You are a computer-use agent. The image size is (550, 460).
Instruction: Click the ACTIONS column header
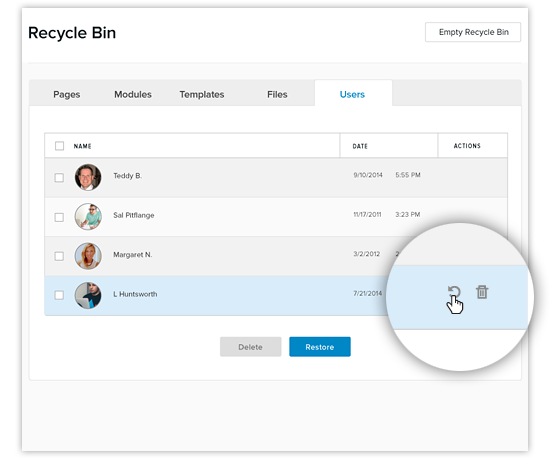point(467,146)
